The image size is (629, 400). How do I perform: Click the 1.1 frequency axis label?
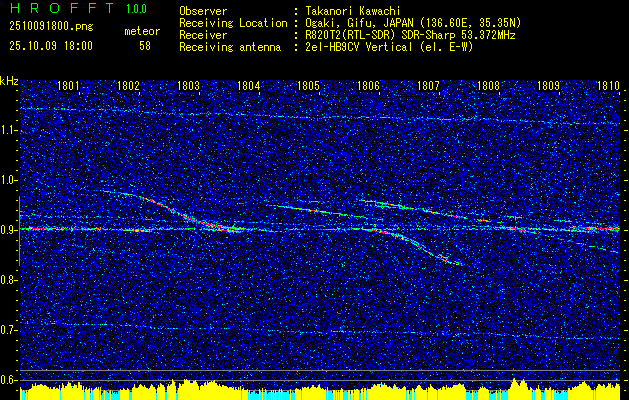[8, 130]
